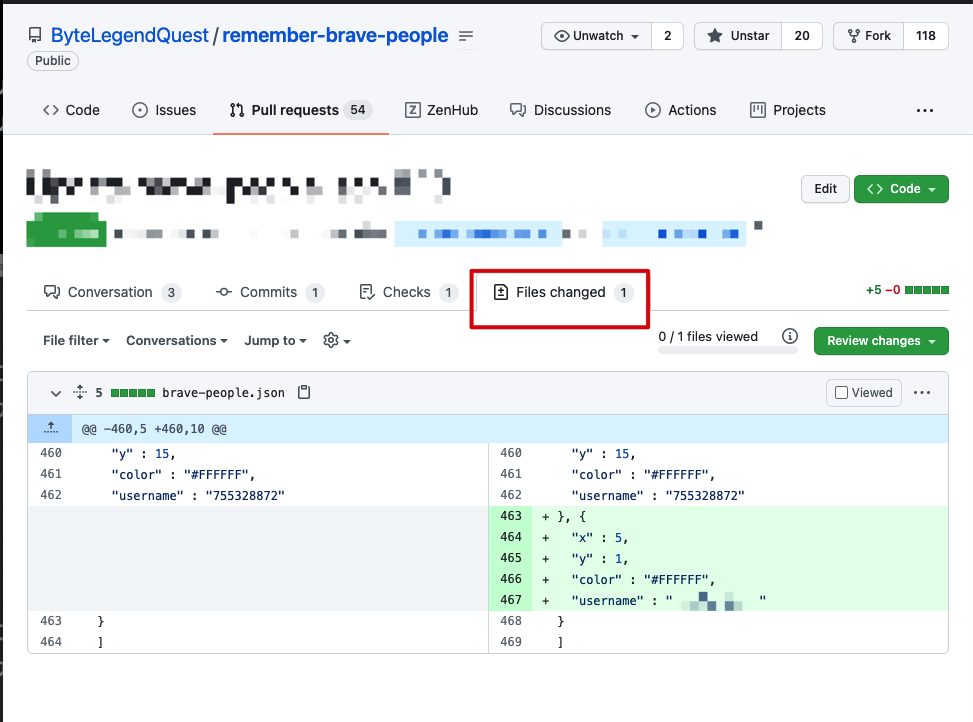Click the files viewed progress bar
Screen dimensions: 973x722
pyautogui.click(x=727, y=350)
